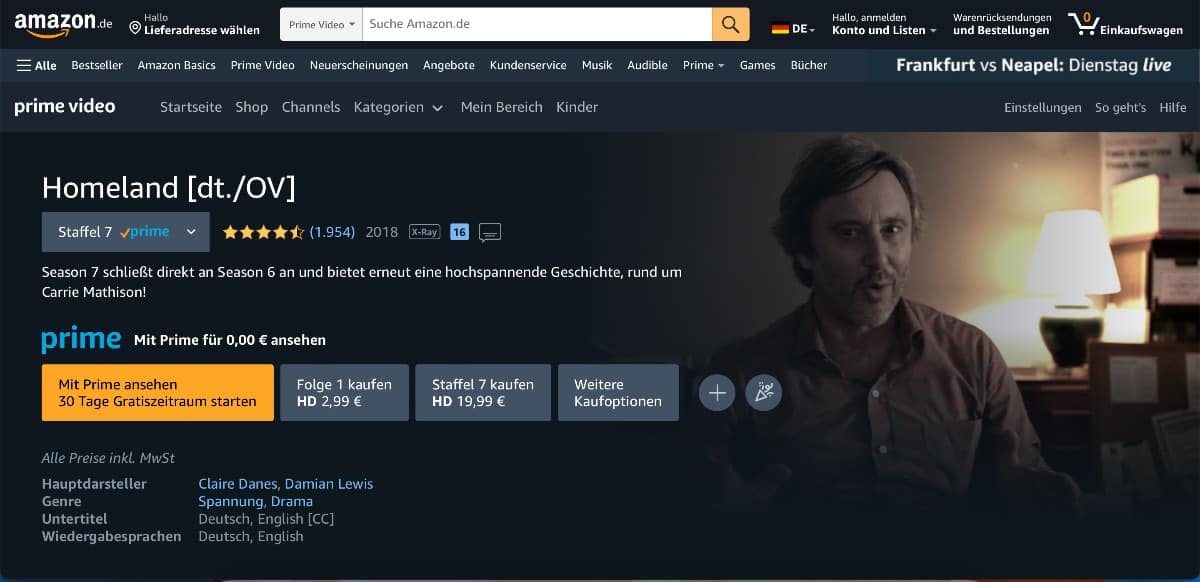Open Bücher

(809, 65)
